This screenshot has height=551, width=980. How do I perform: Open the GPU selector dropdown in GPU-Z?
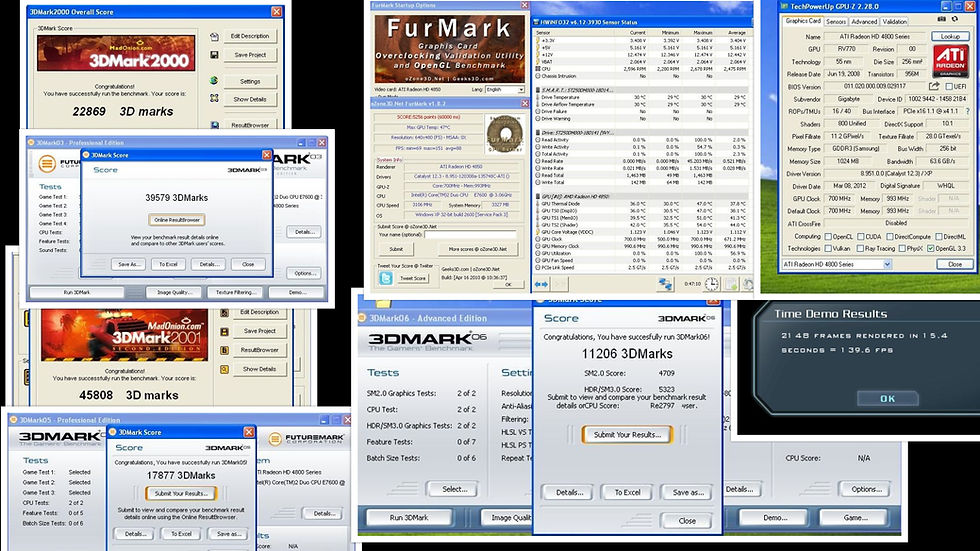(x=837, y=264)
